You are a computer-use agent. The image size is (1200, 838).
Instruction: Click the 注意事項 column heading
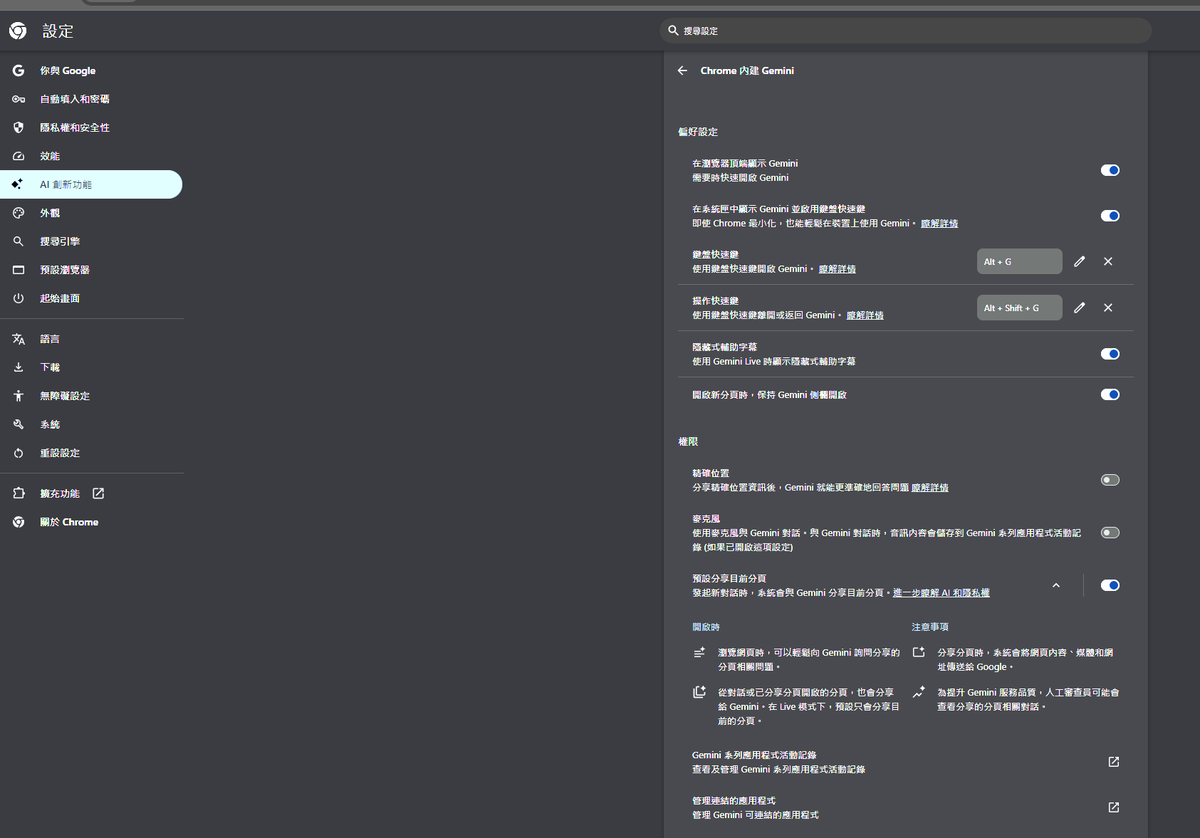929,627
